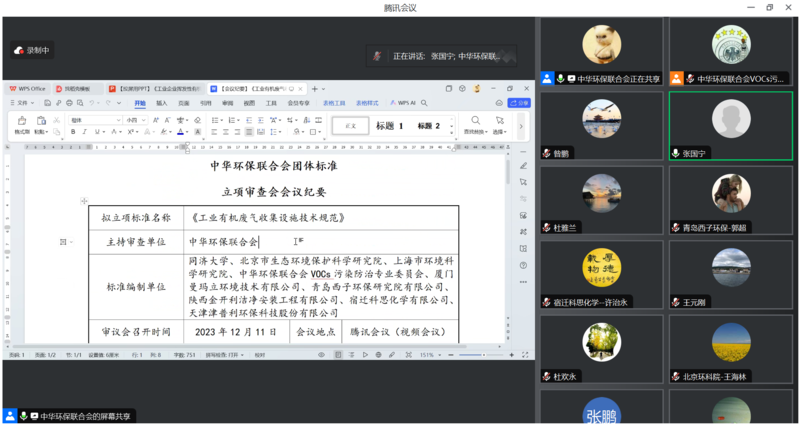
Task: Click the align right icon
Action: [x=237, y=132]
